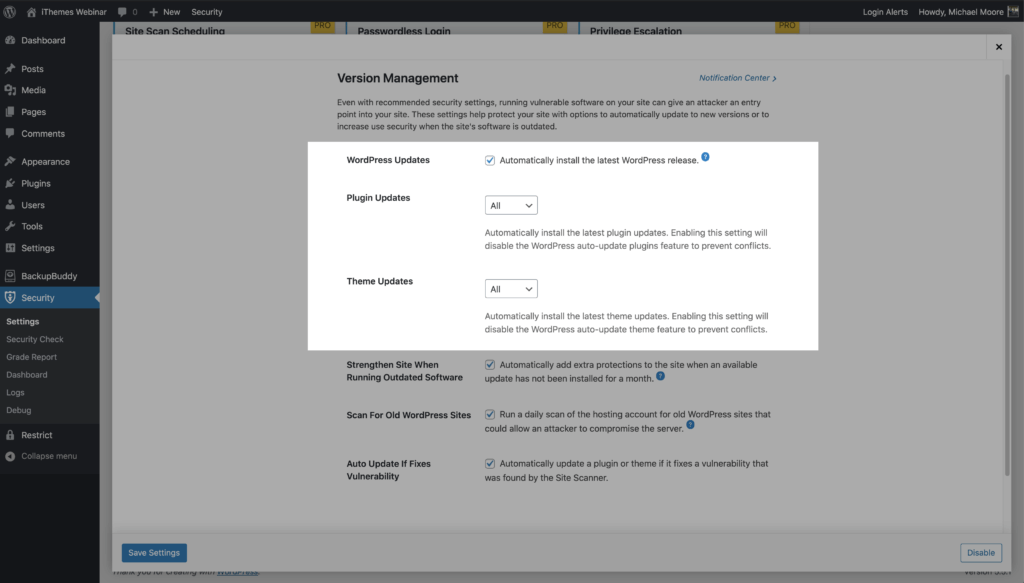Open Logs submenu item
The height and width of the screenshot is (583, 1024).
15,392
